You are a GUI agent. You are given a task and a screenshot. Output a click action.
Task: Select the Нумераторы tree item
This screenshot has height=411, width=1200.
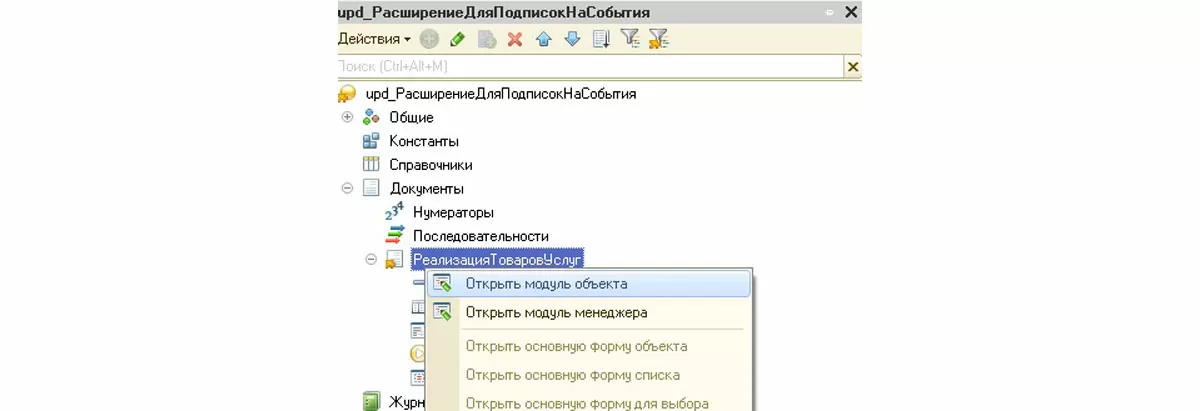click(x=453, y=212)
